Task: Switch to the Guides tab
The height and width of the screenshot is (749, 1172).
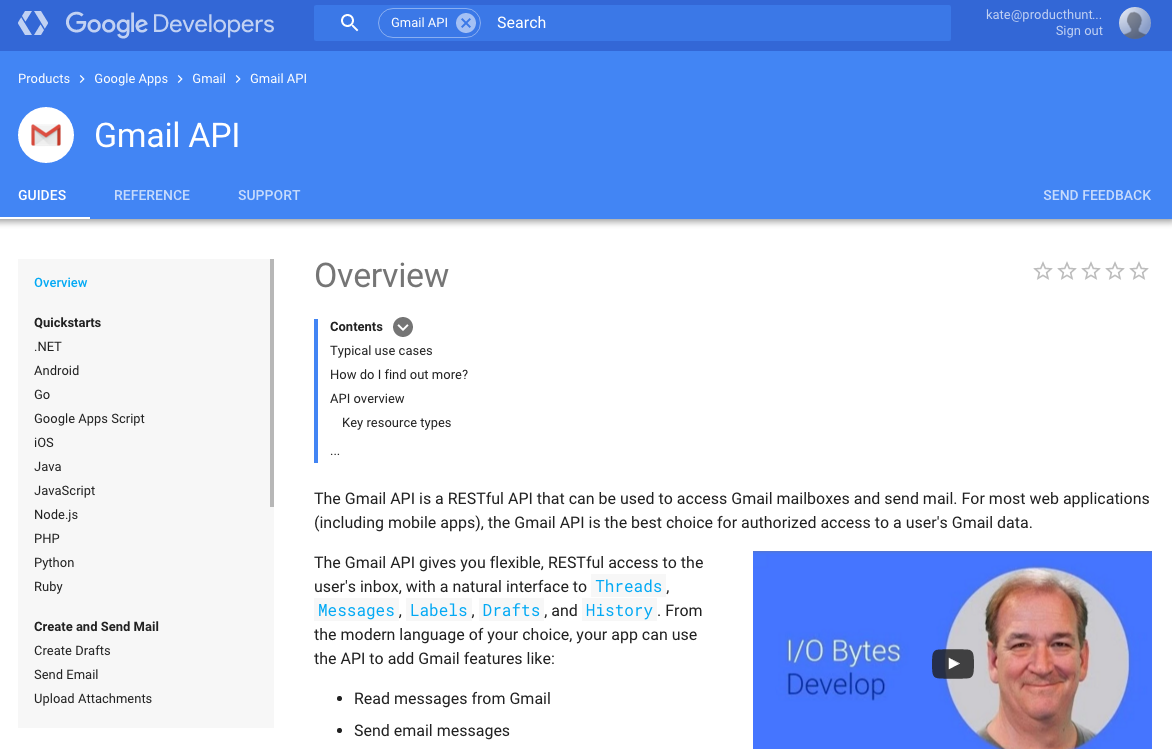Action: (x=42, y=195)
